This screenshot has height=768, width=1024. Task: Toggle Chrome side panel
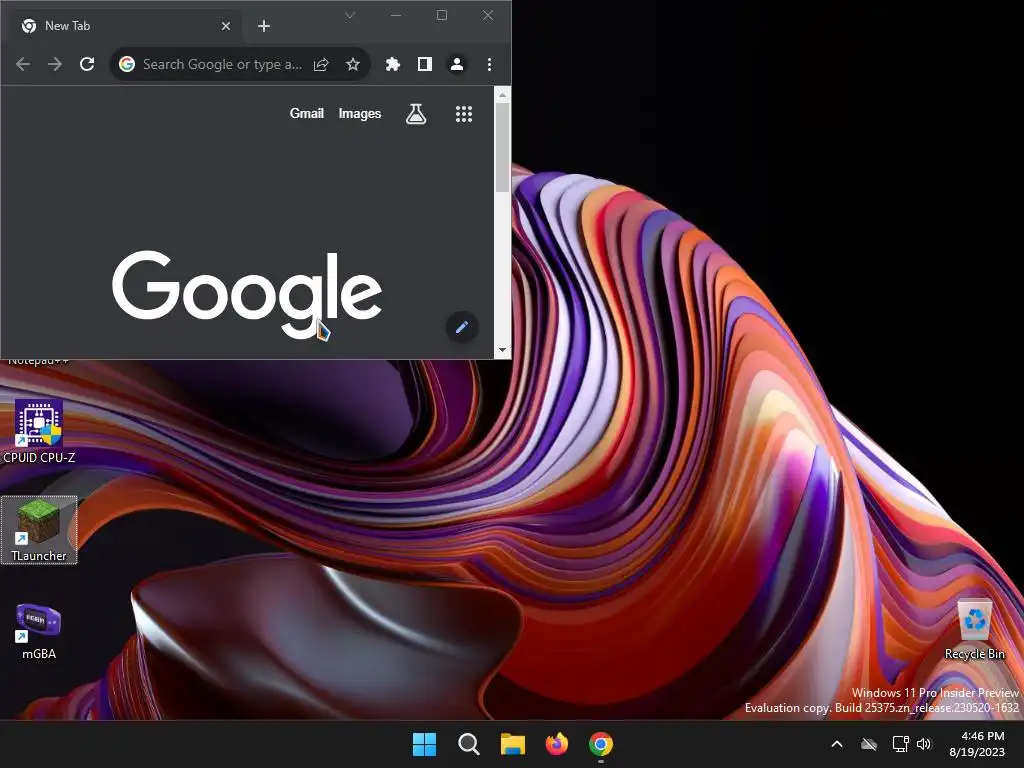click(x=424, y=64)
